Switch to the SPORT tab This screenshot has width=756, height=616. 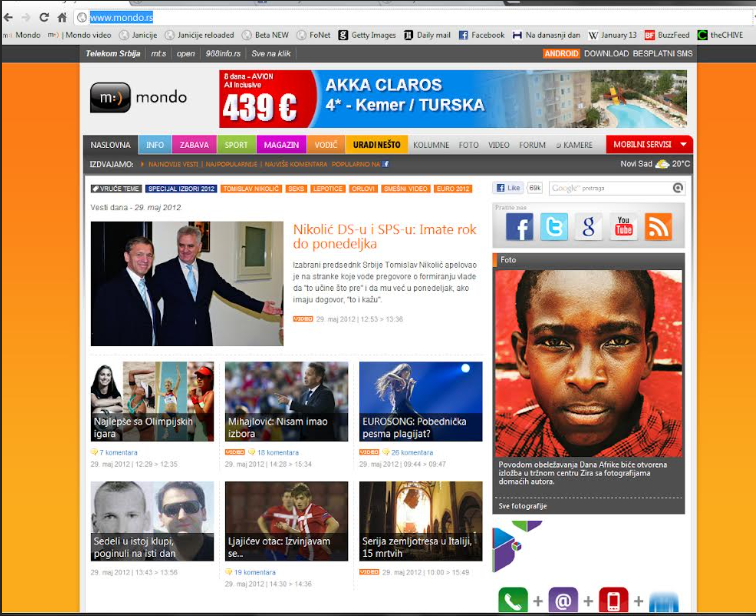(236, 145)
